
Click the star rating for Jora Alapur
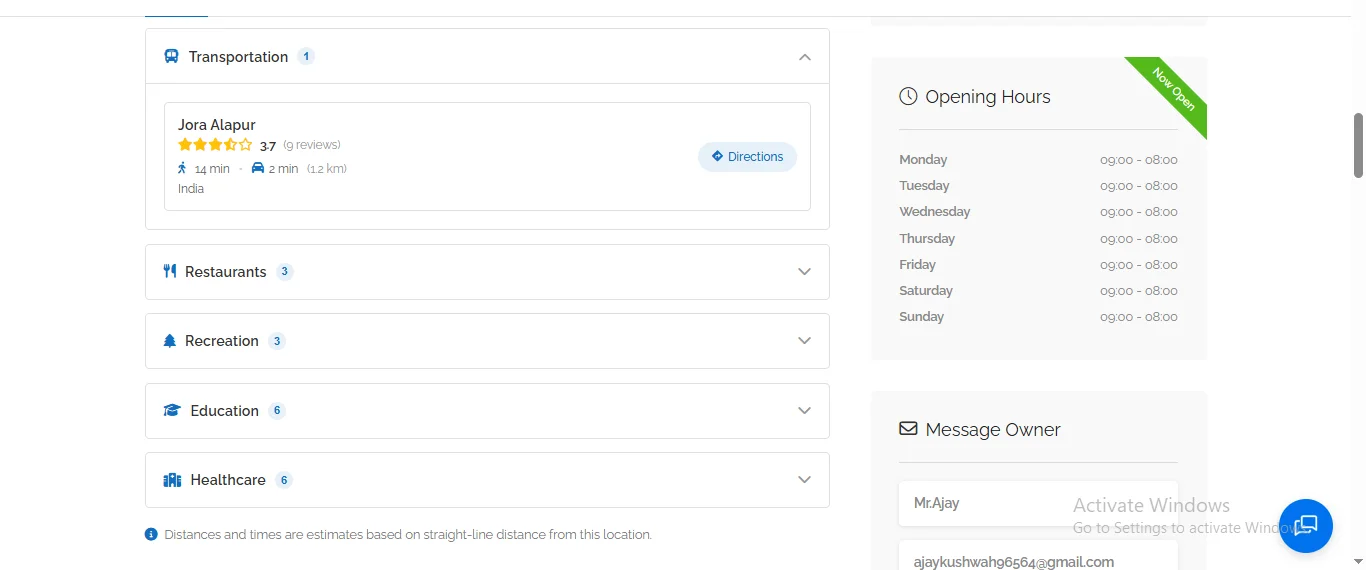[x=215, y=145]
